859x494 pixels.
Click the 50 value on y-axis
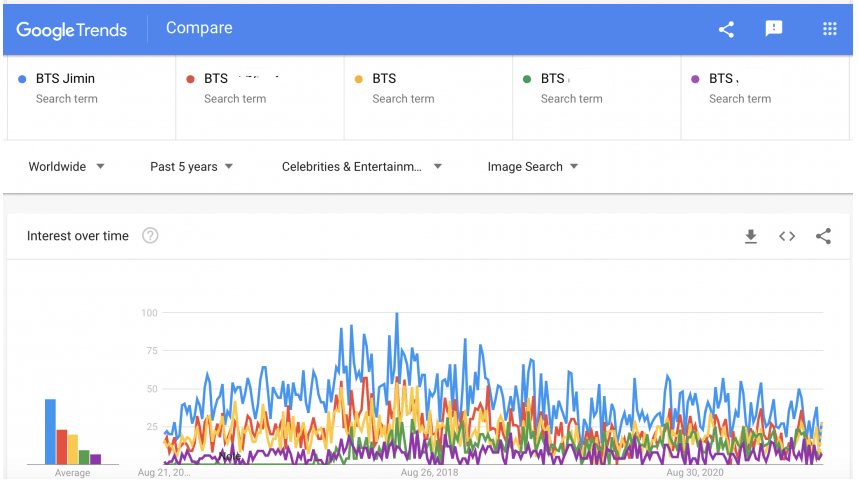pyautogui.click(x=152, y=389)
